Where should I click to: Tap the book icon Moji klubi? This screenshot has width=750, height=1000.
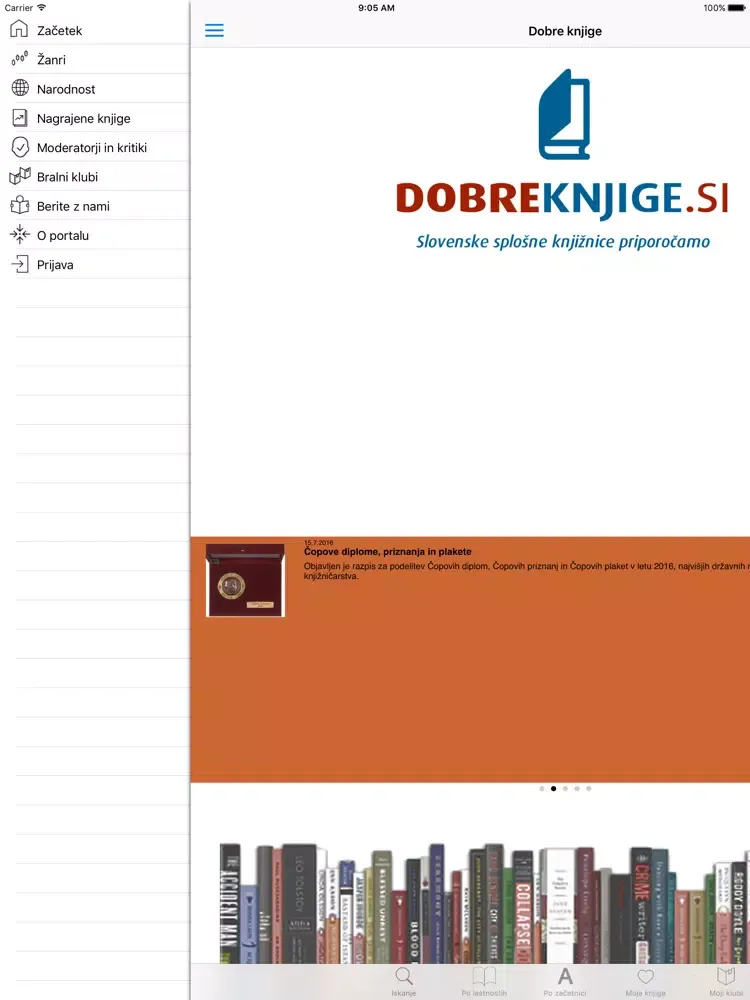[726, 976]
